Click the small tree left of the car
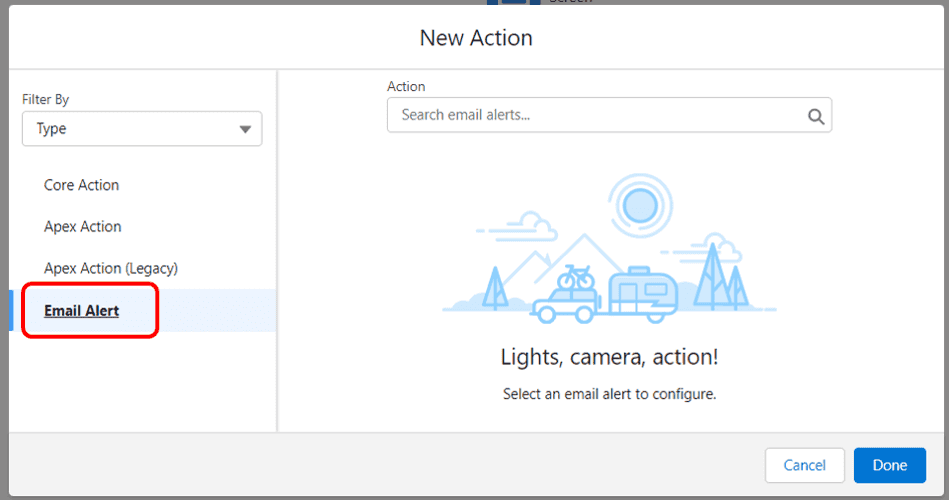Viewport: 949px width, 500px height. click(x=496, y=288)
